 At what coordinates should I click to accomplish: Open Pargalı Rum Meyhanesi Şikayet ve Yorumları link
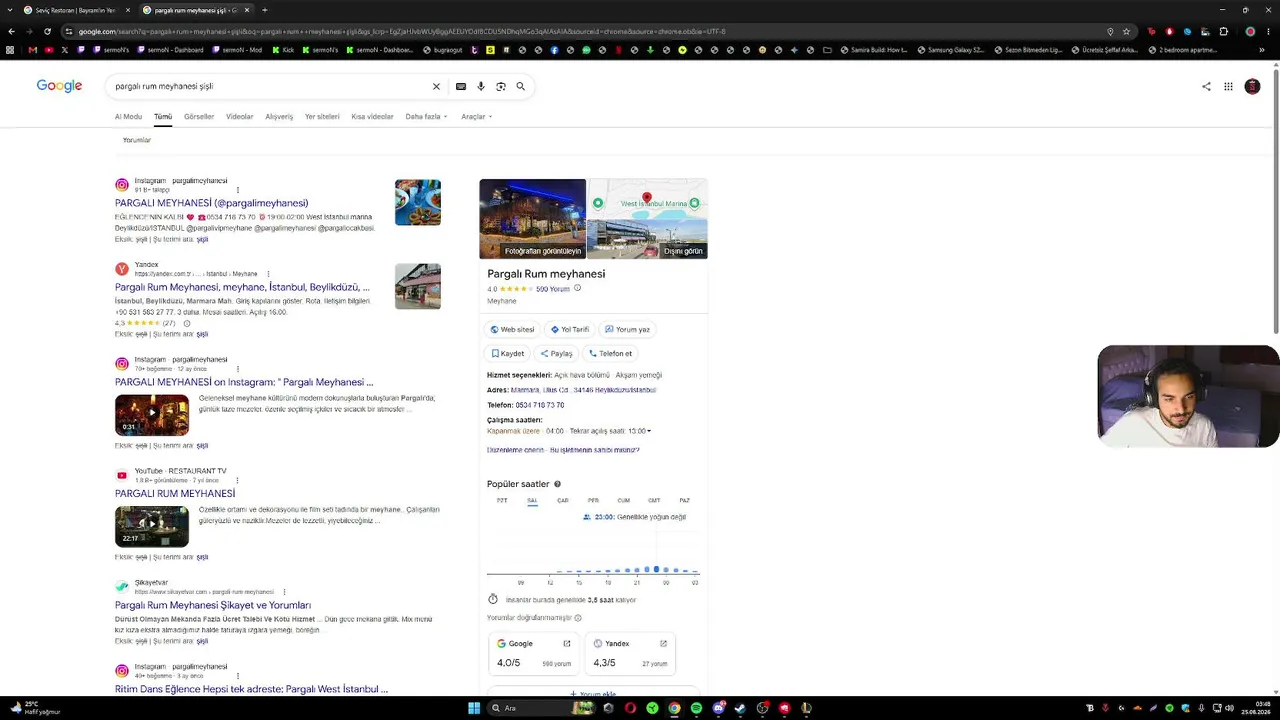coord(213,605)
